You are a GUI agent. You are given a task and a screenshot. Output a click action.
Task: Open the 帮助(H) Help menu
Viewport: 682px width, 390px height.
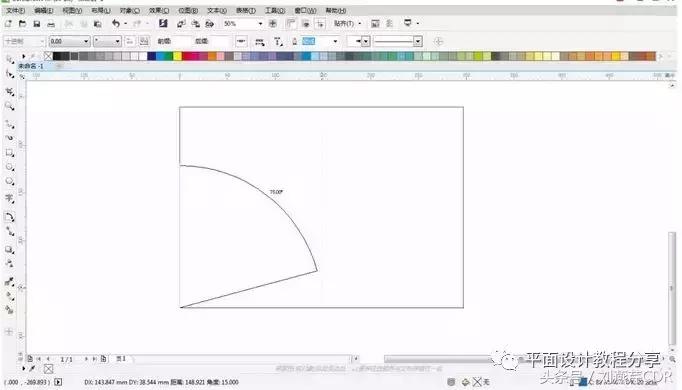click(335, 10)
